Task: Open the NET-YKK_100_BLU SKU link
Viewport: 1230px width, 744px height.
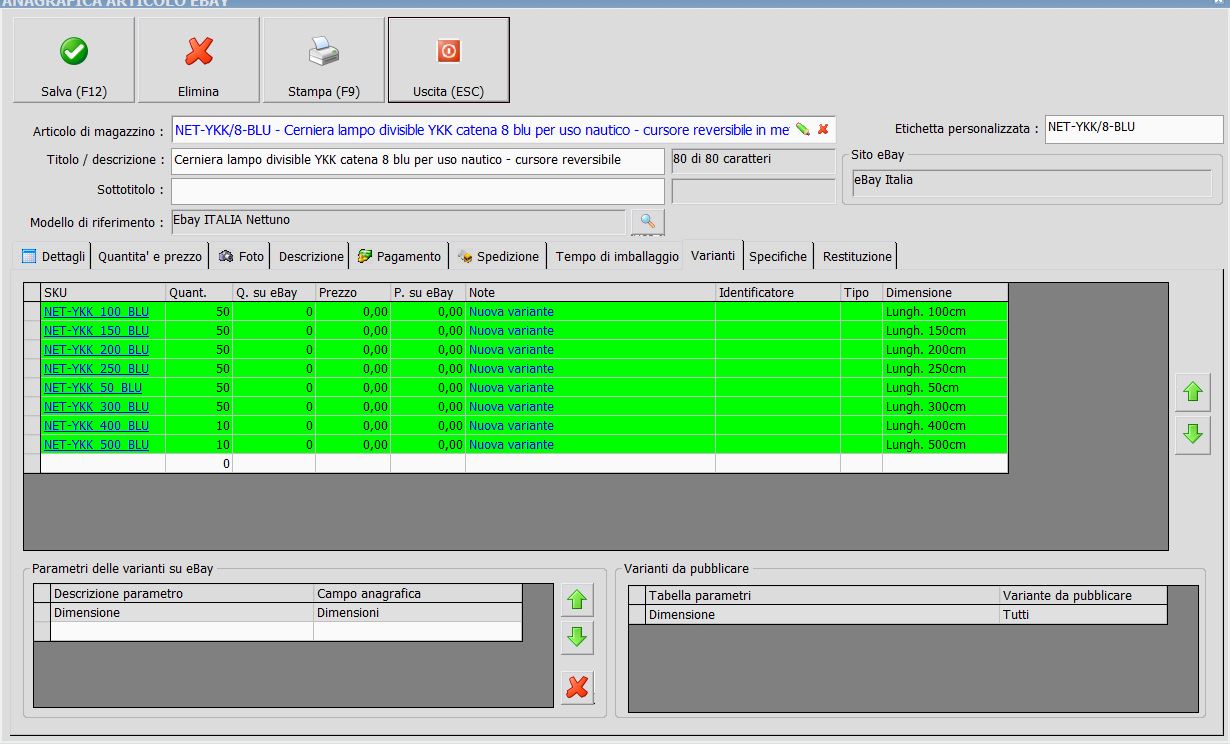Action: pos(96,312)
